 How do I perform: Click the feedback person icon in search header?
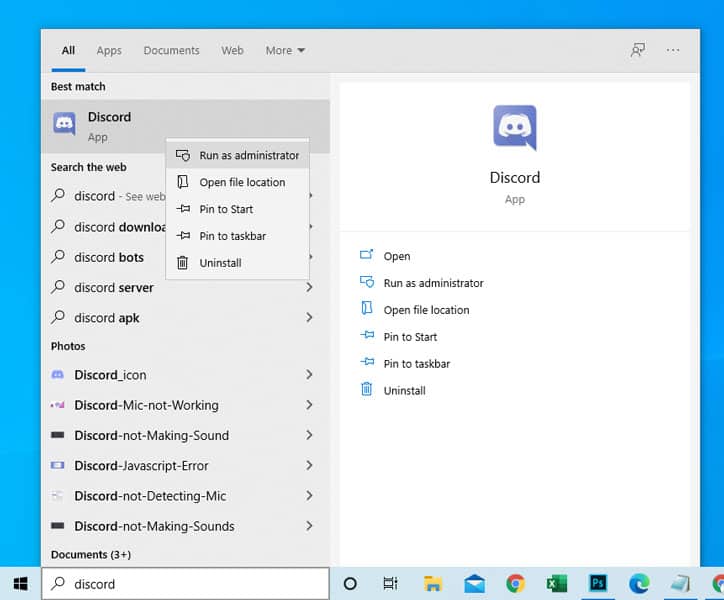point(638,50)
